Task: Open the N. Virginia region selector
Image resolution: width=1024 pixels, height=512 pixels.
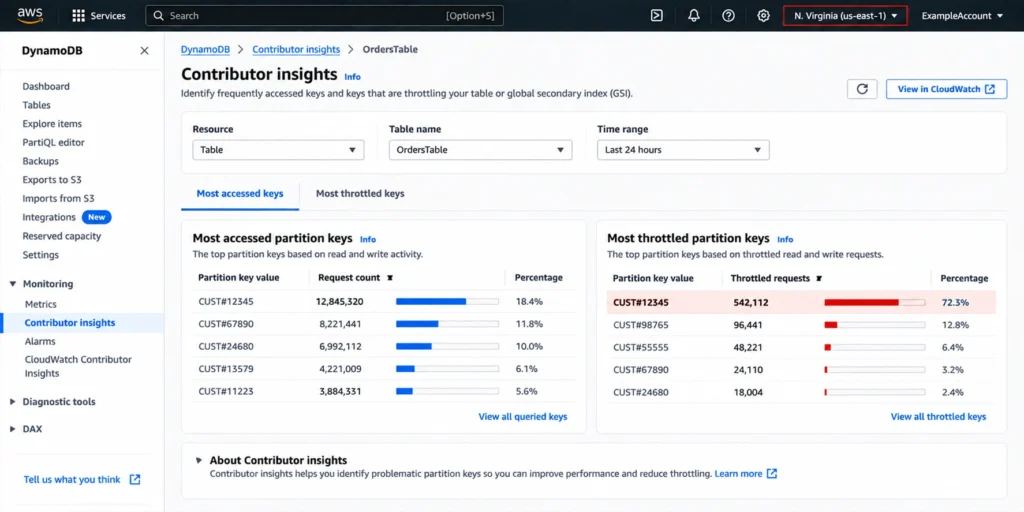Action: pos(846,16)
